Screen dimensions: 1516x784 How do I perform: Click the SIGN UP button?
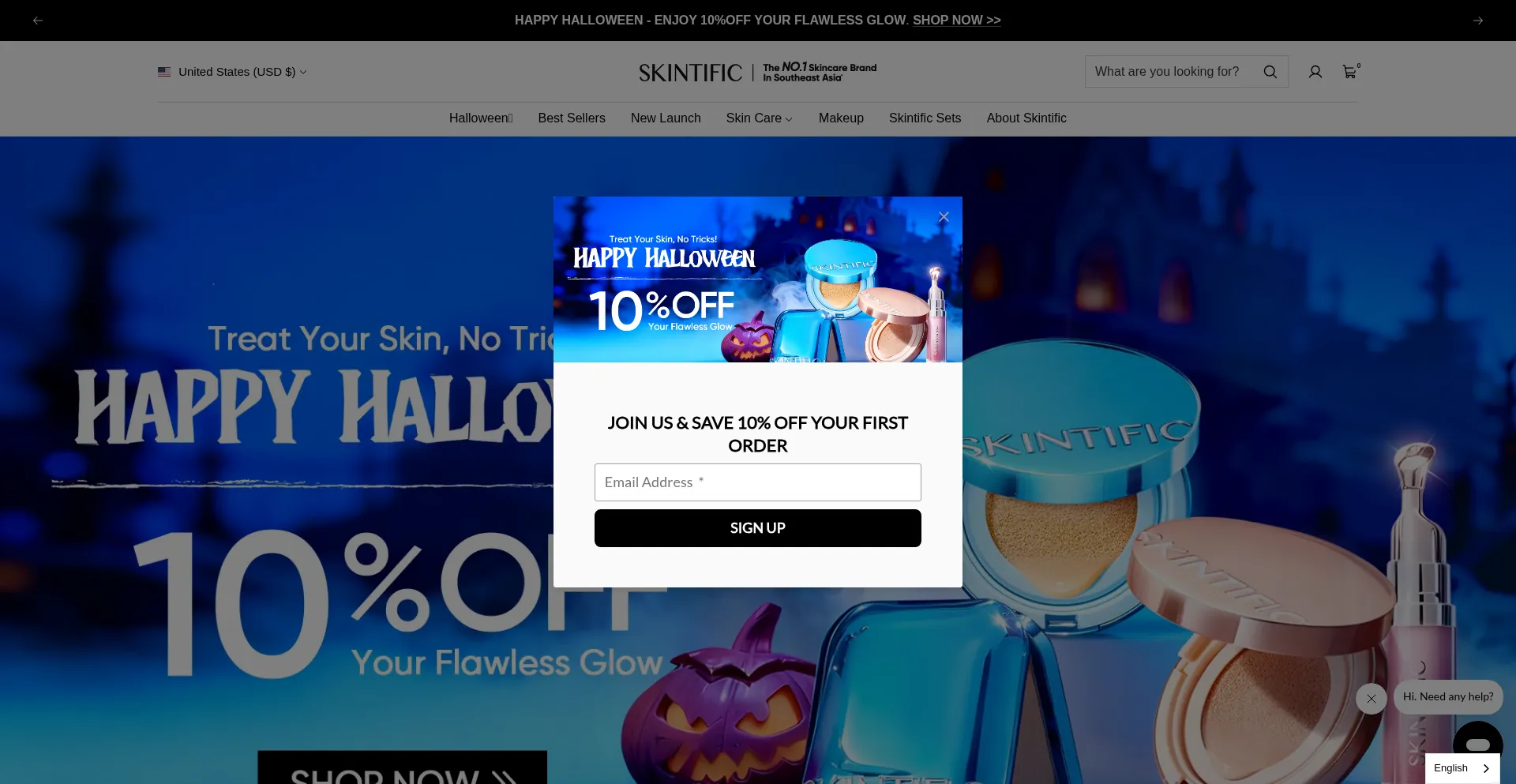click(757, 528)
